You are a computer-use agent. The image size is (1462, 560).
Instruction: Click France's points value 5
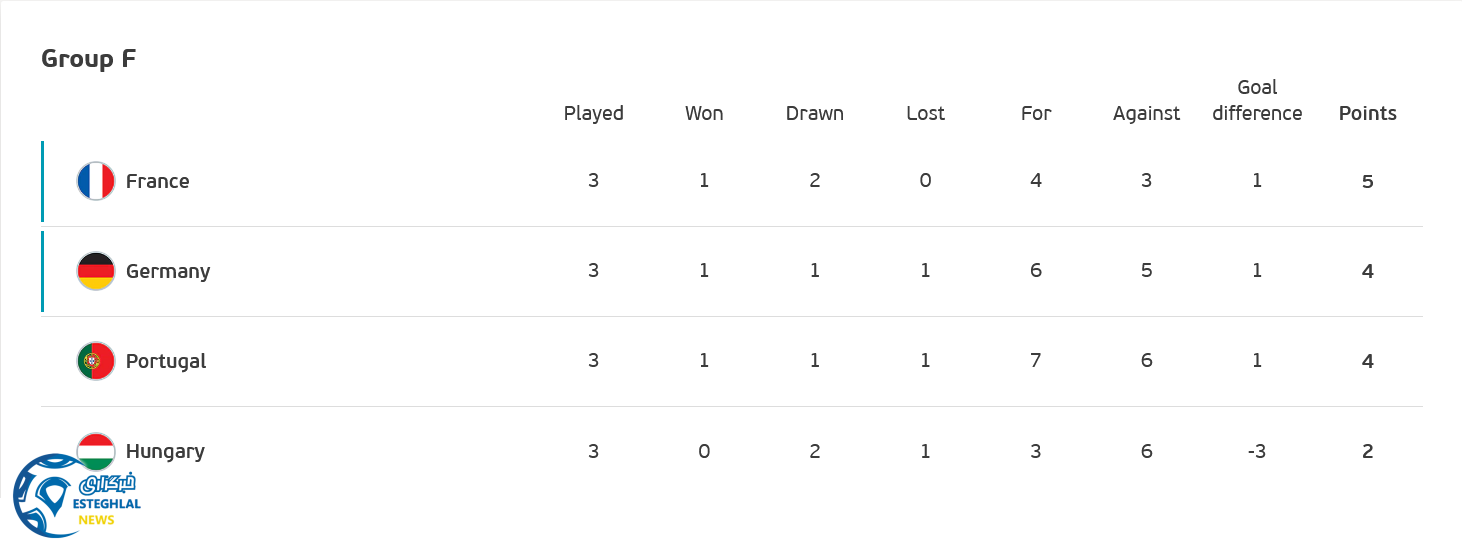[x=1367, y=181]
